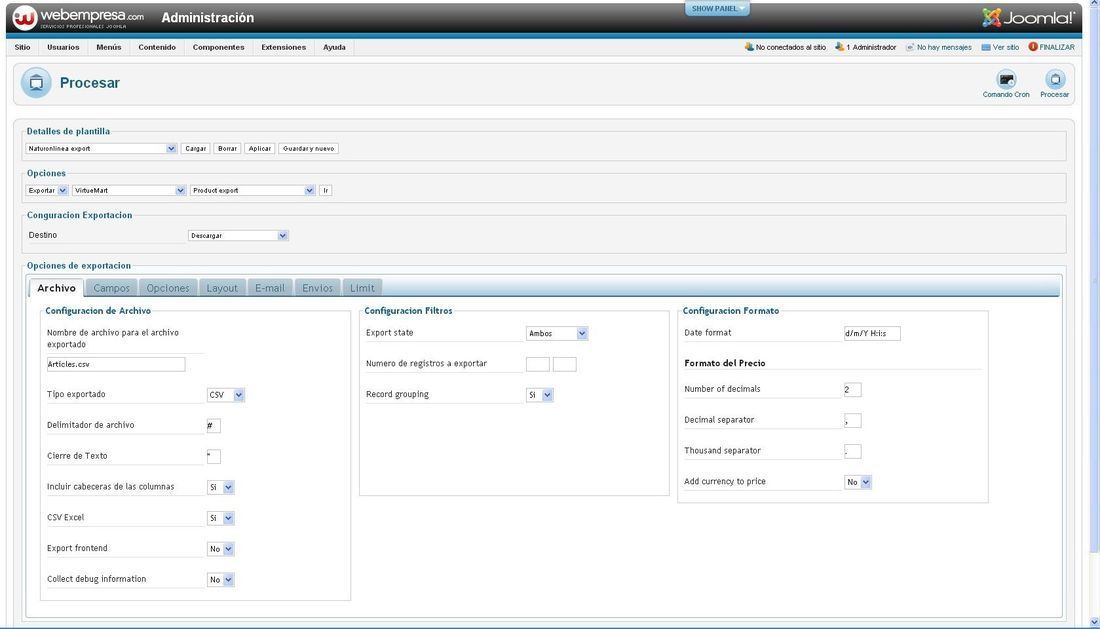Open the VirtueMart component dropdown

pos(129,191)
